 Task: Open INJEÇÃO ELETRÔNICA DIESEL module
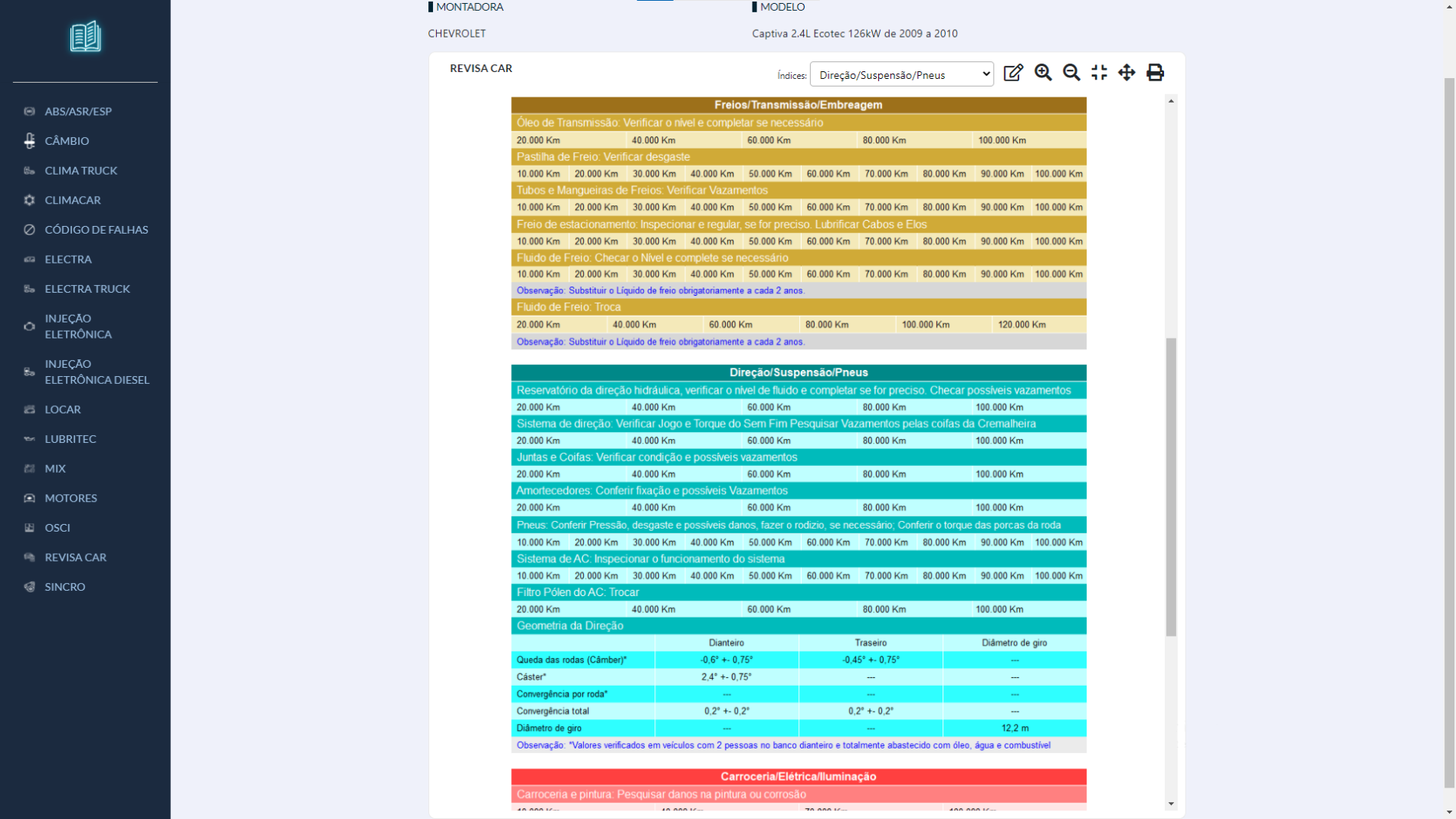tap(97, 372)
